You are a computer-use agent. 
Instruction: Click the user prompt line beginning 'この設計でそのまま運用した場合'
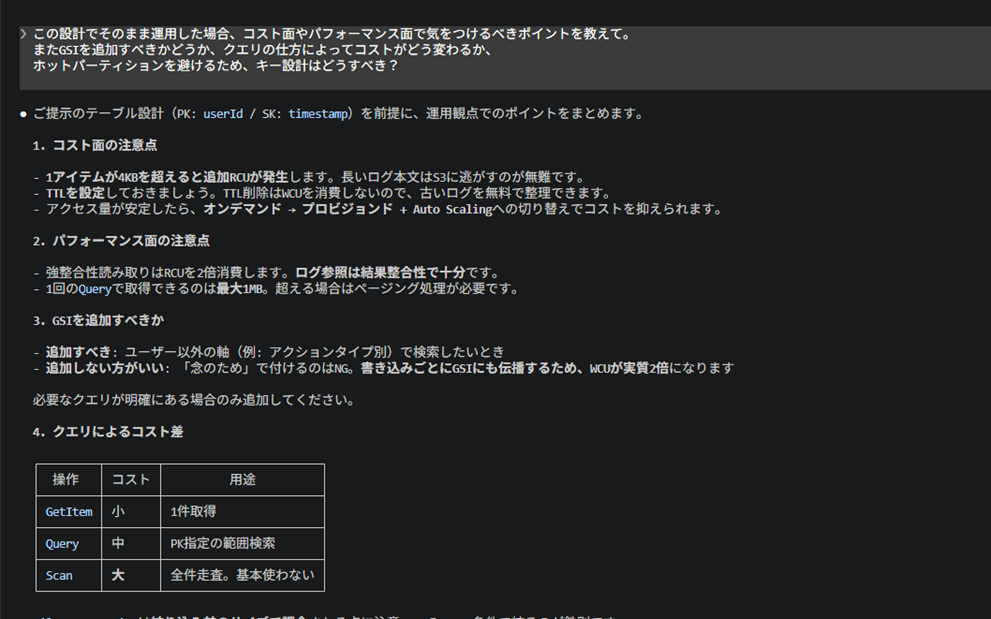click(332, 34)
